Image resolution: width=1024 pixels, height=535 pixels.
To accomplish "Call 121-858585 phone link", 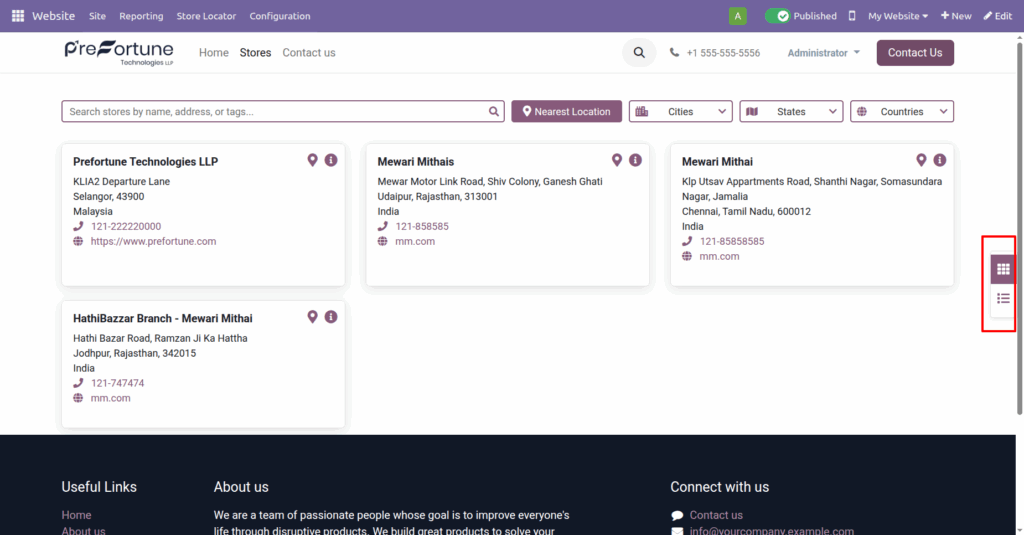I will tap(422, 227).
